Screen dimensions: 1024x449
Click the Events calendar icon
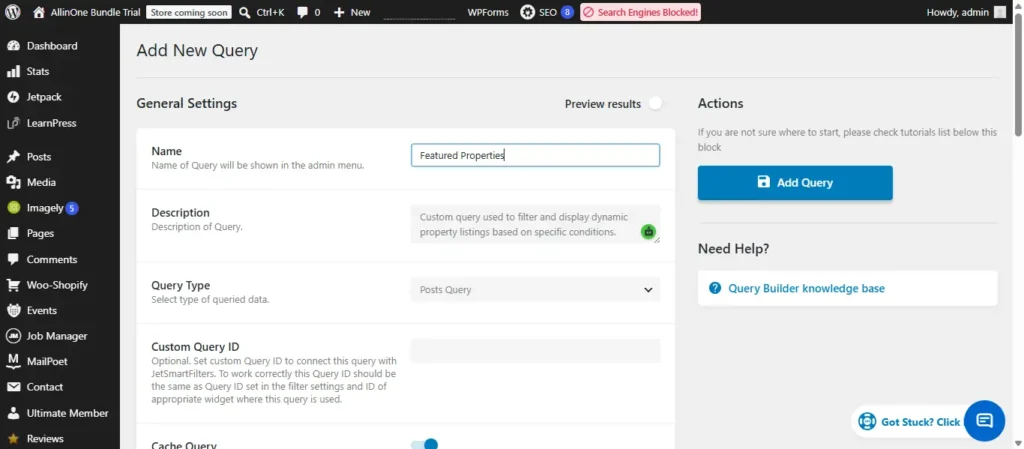click(x=13, y=310)
